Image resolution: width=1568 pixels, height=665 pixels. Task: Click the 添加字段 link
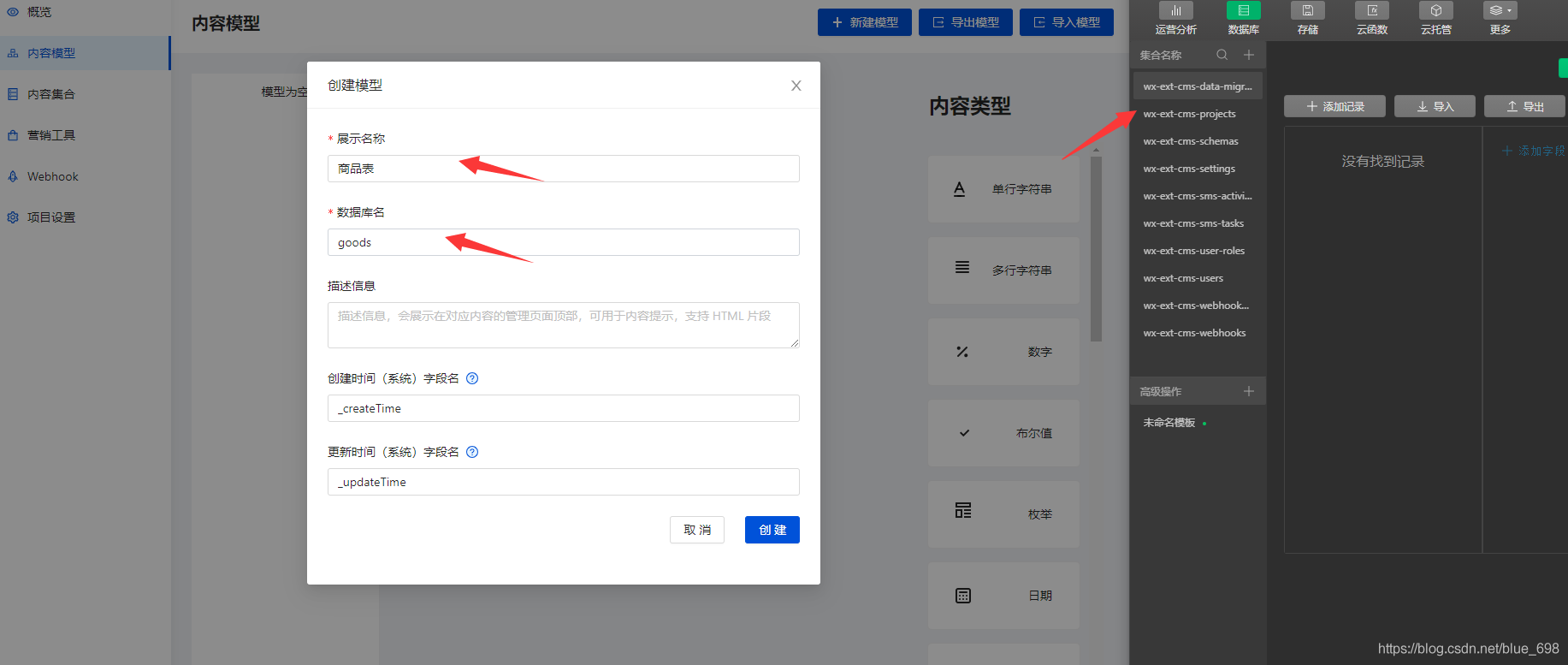tap(1534, 151)
